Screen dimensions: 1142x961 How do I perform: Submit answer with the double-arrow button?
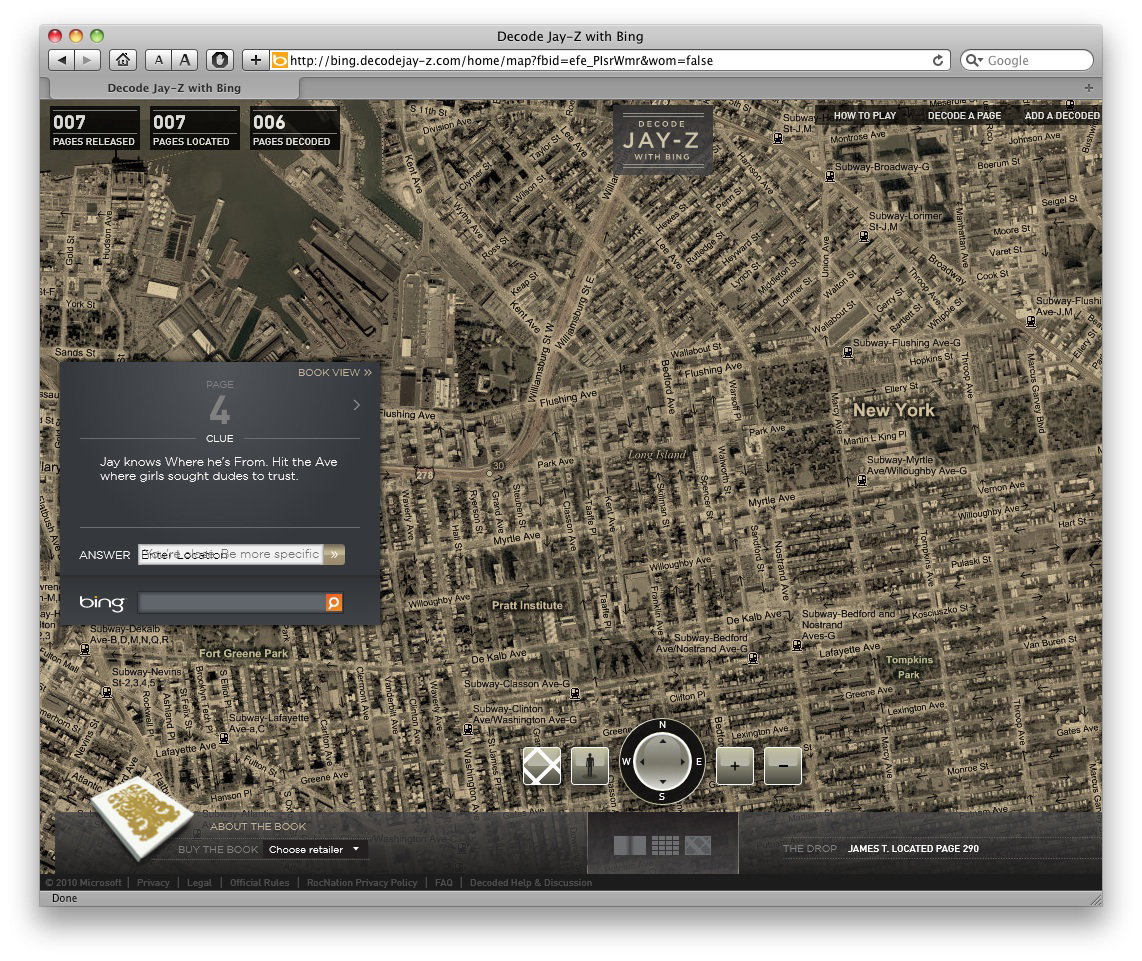pos(334,554)
